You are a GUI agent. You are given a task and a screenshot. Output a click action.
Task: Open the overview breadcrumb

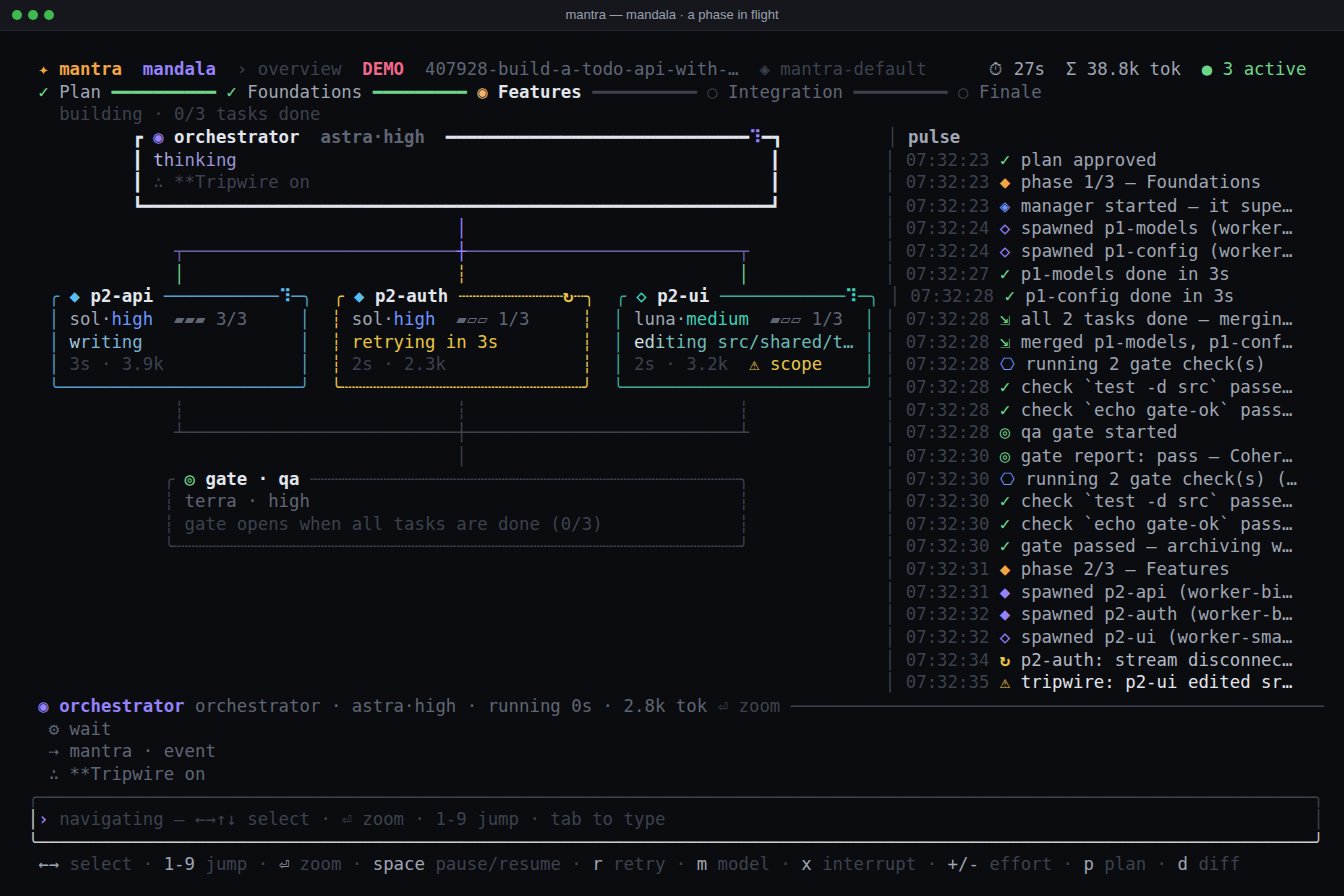tap(300, 69)
